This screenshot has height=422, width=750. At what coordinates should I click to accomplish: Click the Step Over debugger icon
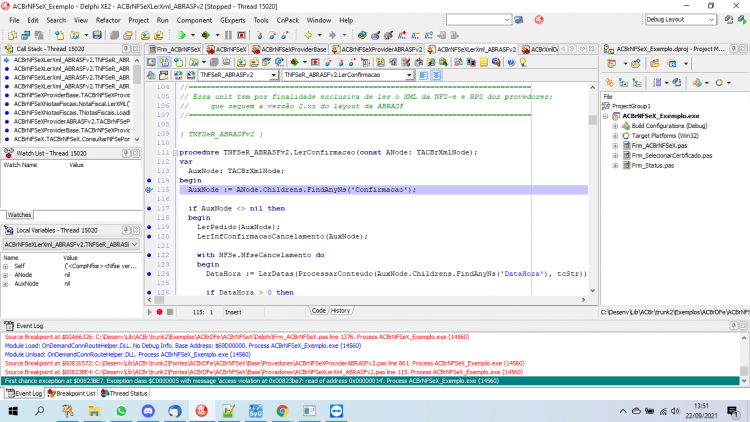pyautogui.click(x=272, y=35)
